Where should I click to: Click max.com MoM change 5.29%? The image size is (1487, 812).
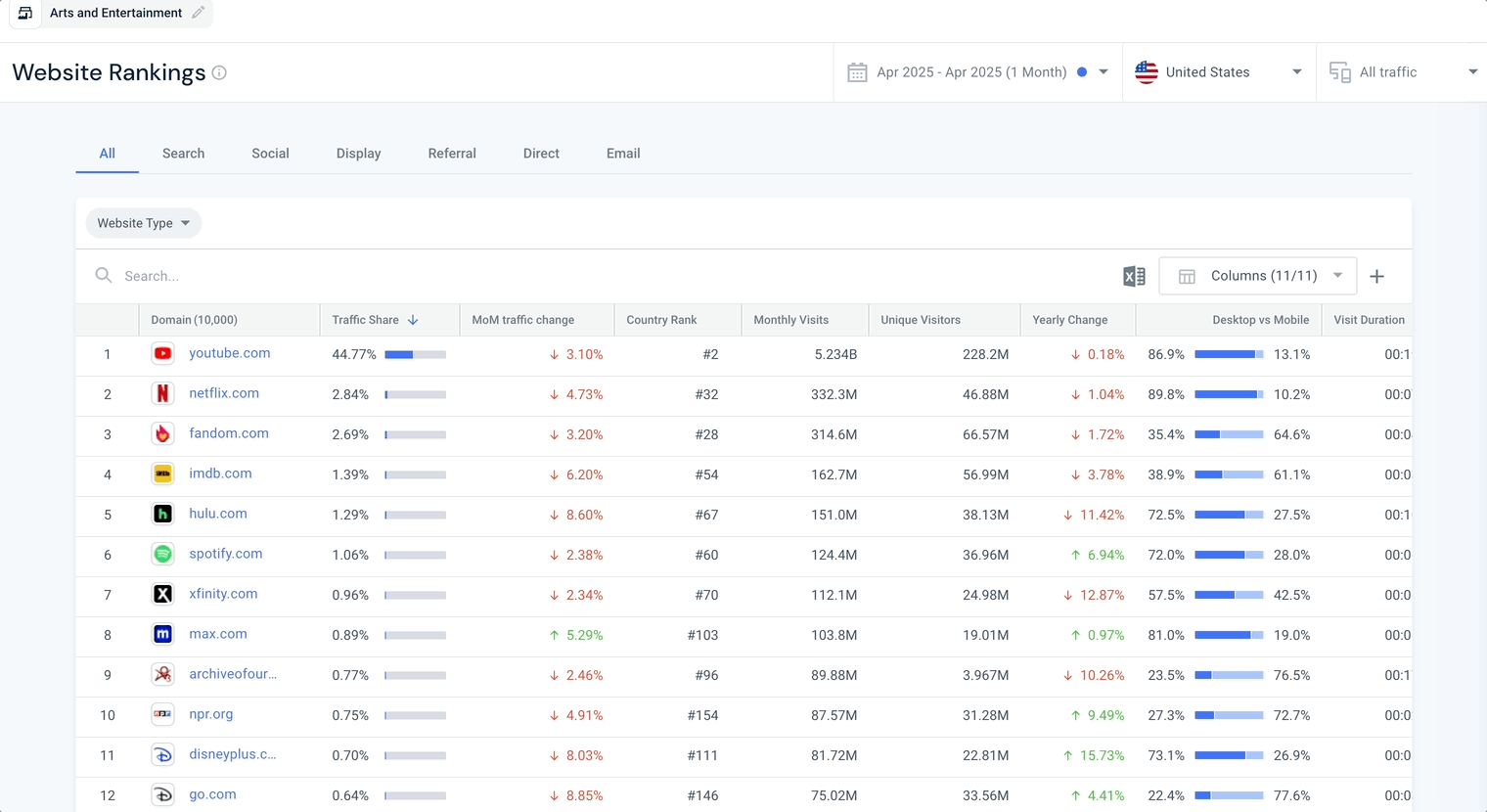coord(576,635)
